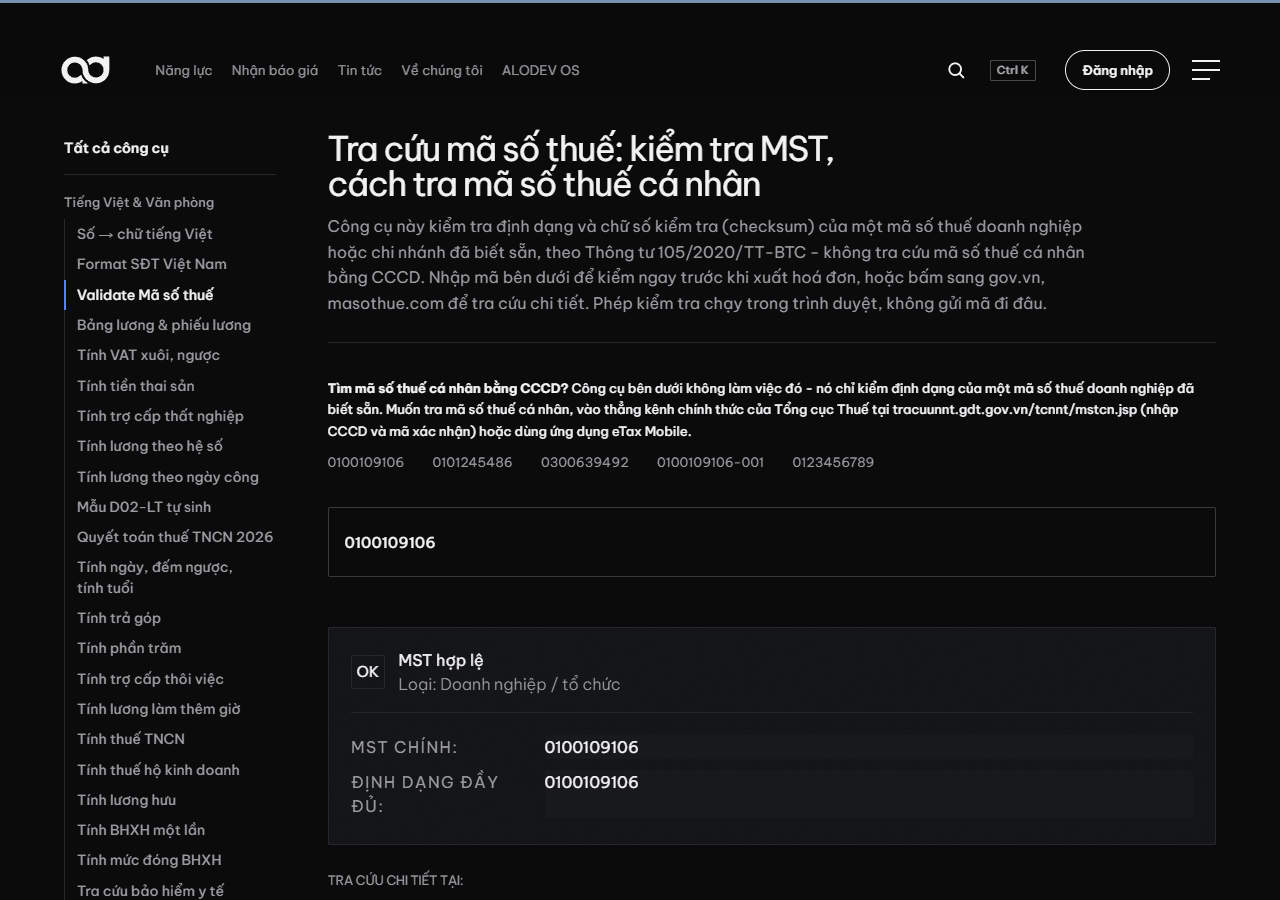Open the search magnifier icon

point(956,70)
